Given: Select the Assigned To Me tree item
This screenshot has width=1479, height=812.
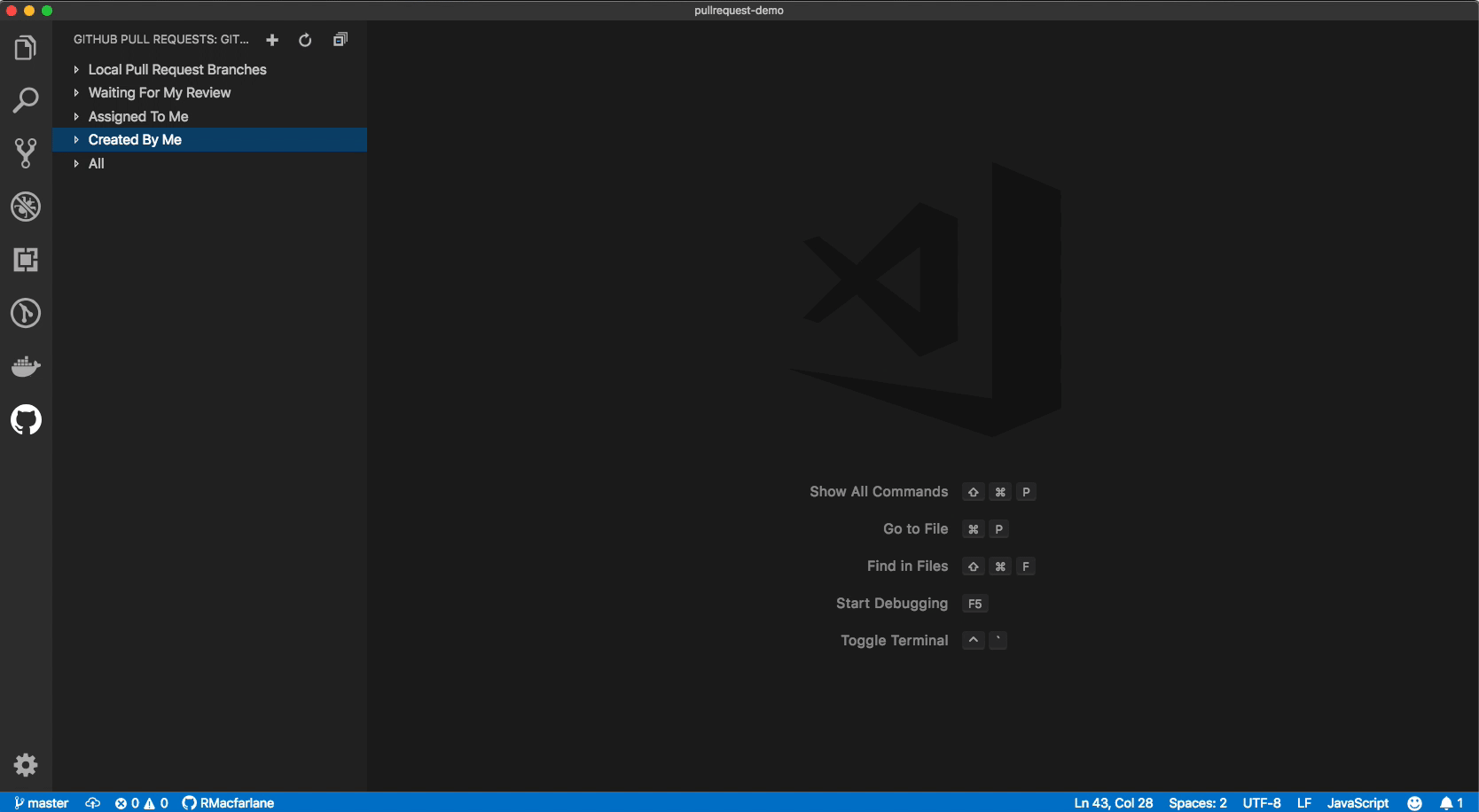Looking at the screenshot, I should [x=137, y=116].
